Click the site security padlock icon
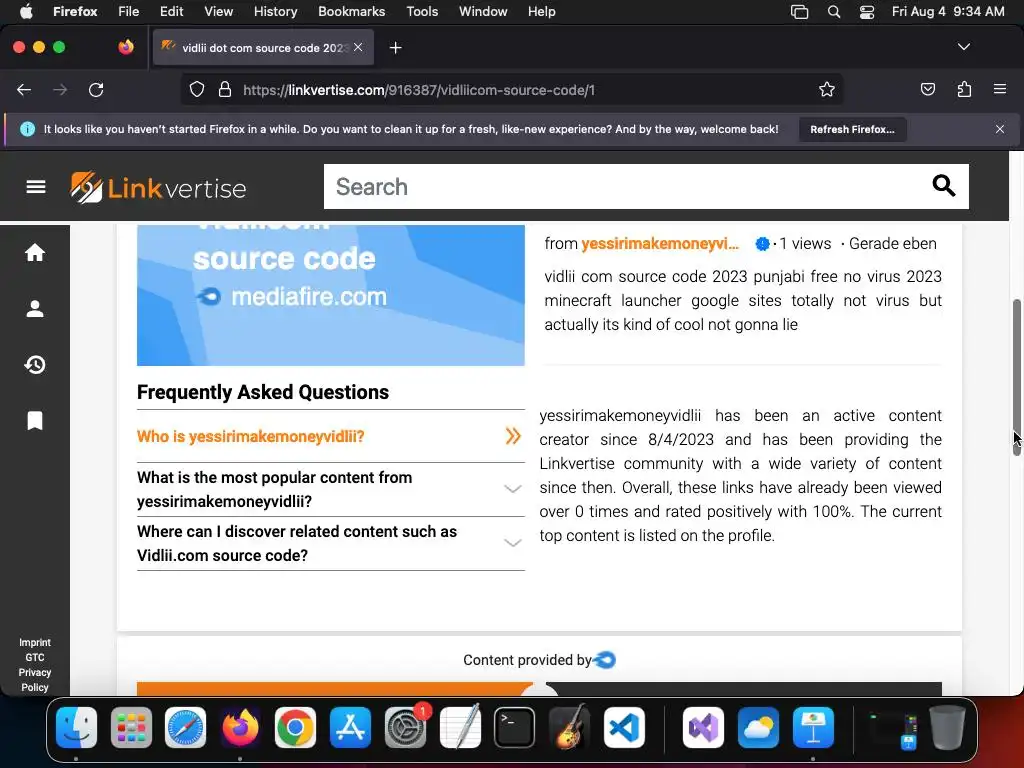This screenshot has height=768, width=1024. pos(225,90)
